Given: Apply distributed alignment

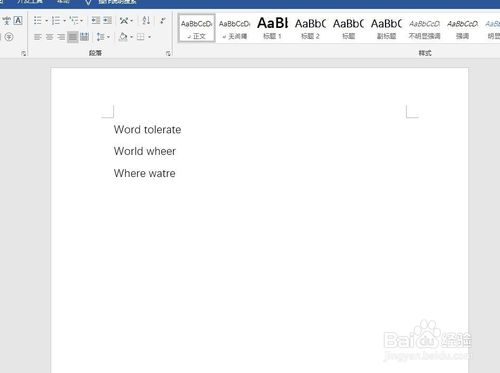Looking at the screenshot, I should coord(84,37).
